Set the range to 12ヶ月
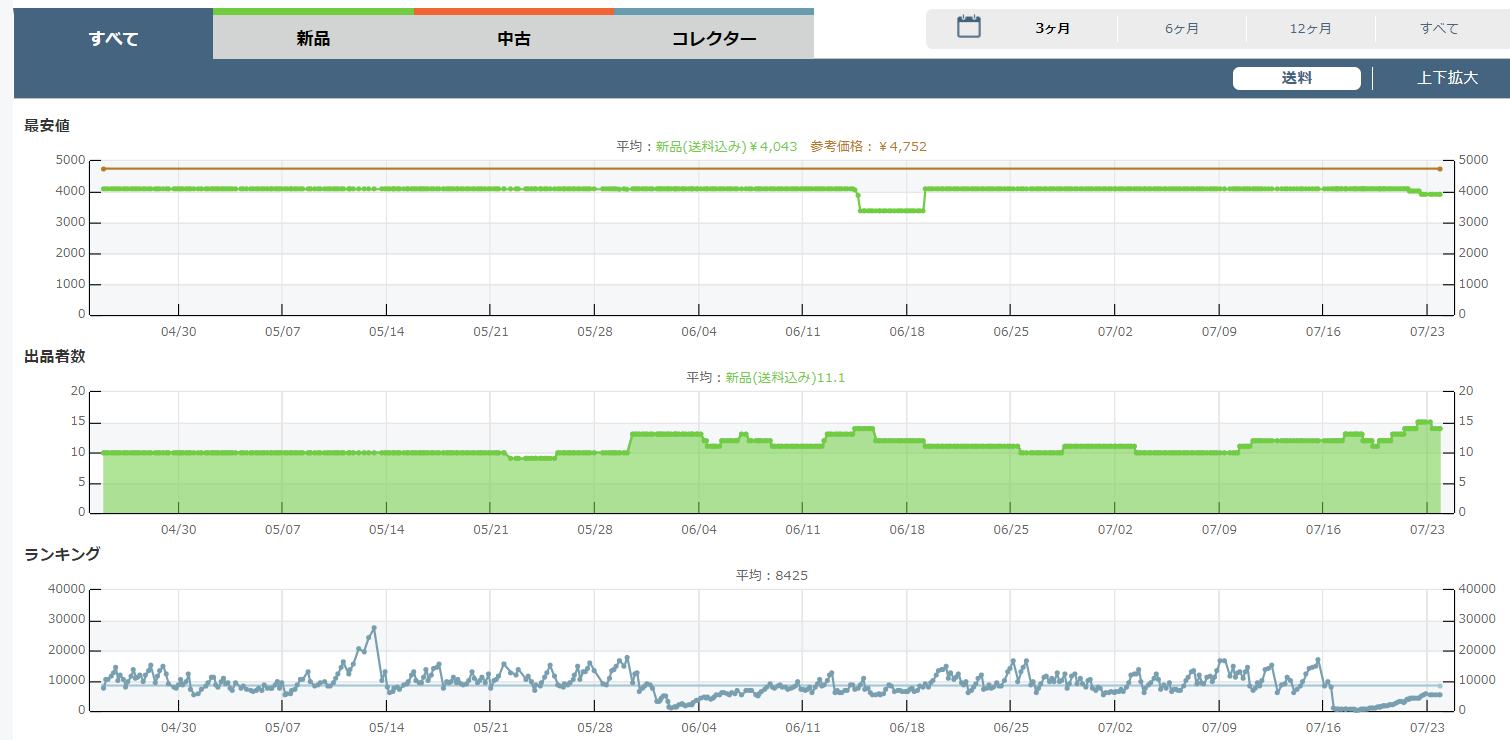The width and height of the screenshot is (1510, 740). click(x=1310, y=28)
